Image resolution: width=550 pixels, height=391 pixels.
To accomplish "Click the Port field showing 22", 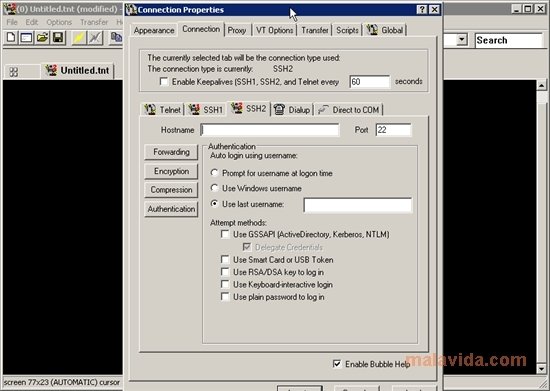I will point(393,130).
